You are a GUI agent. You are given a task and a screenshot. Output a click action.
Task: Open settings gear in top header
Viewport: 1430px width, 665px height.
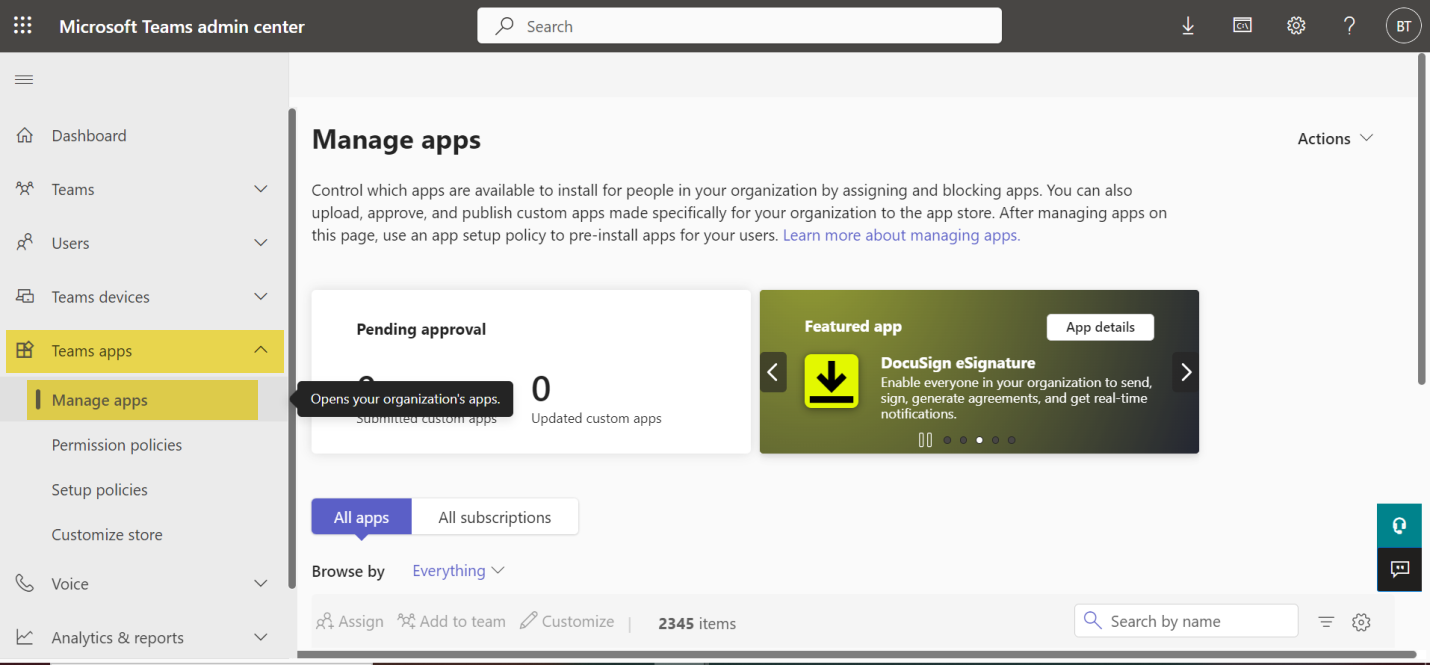coord(1296,26)
